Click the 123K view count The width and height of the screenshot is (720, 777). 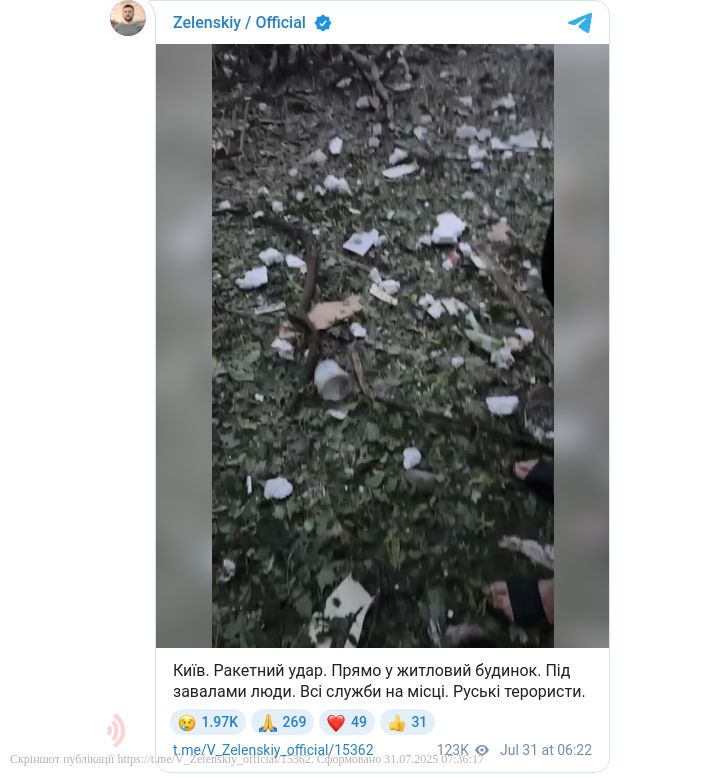tap(452, 750)
